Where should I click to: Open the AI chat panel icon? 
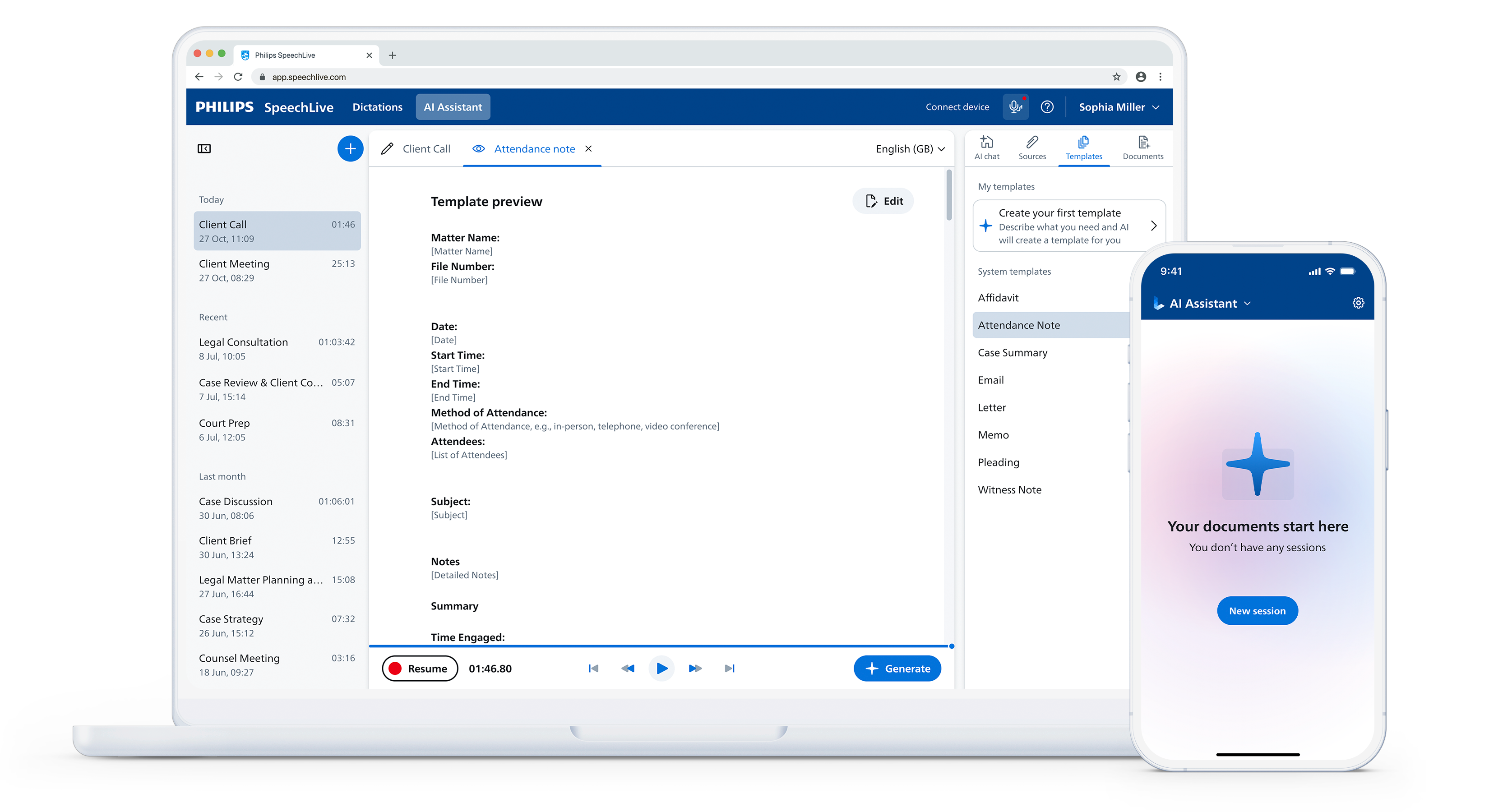pyautogui.click(x=987, y=148)
